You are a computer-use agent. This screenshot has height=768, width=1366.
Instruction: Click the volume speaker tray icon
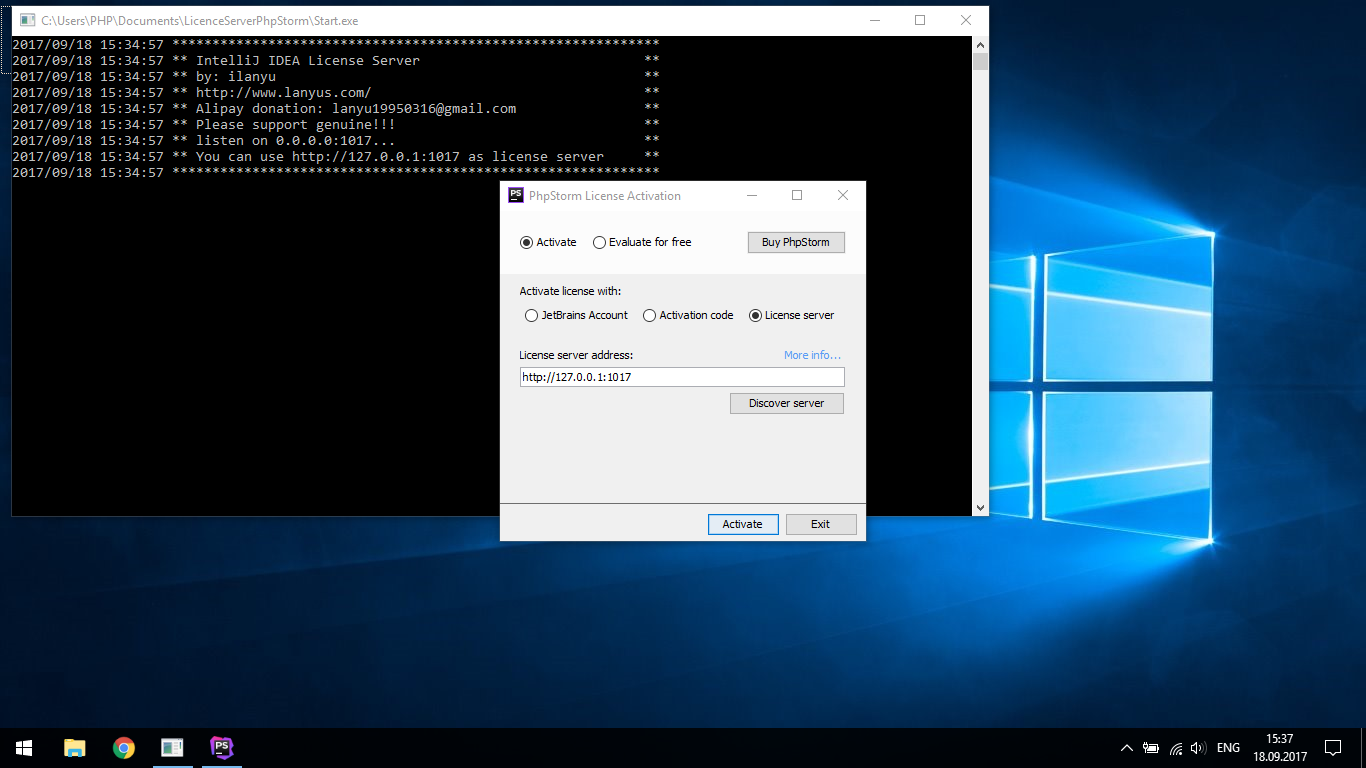pyautogui.click(x=1198, y=748)
